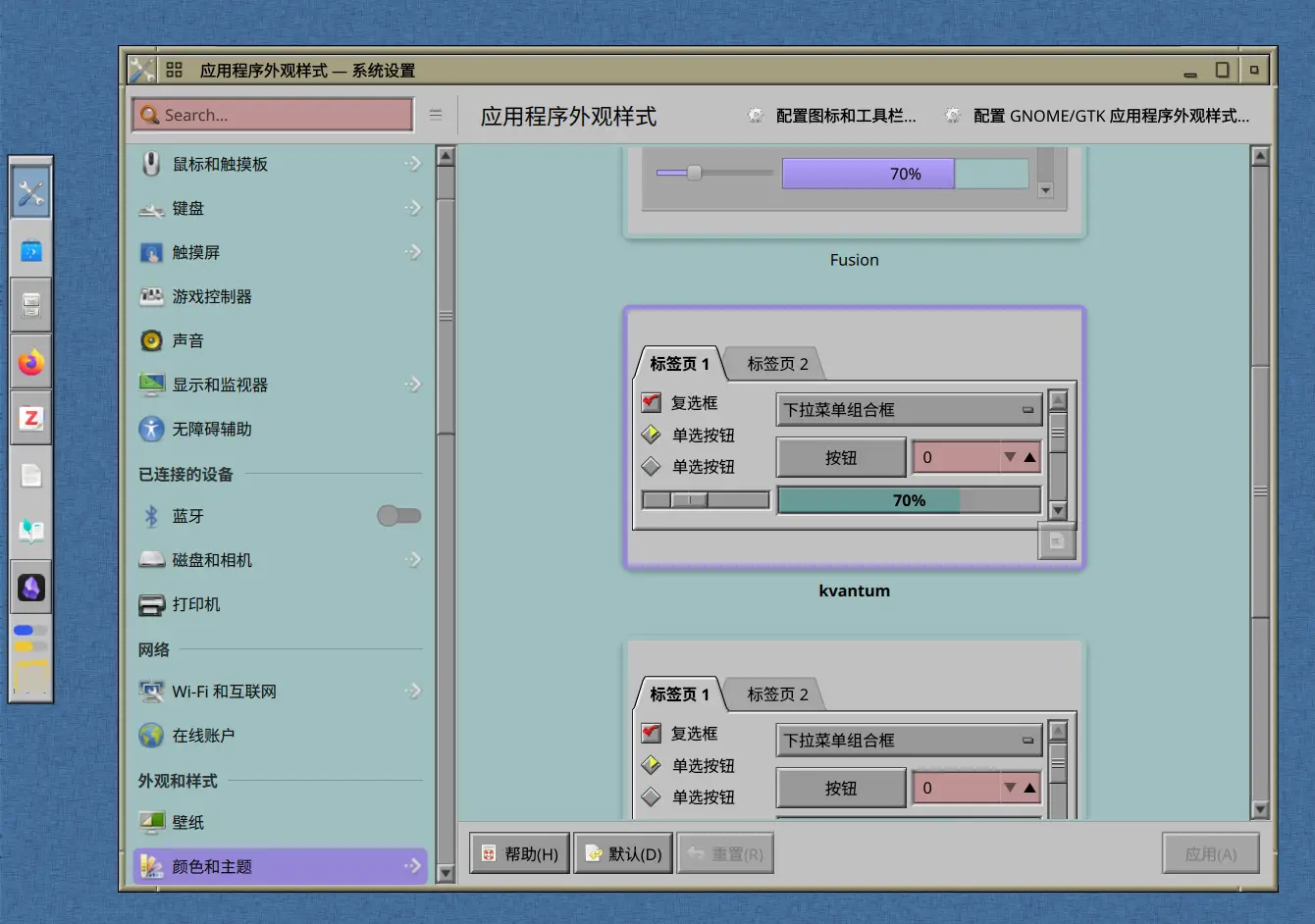Toggle the checkbox in the kvantum preview
Screen dimensions: 1315x924
(651, 402)
